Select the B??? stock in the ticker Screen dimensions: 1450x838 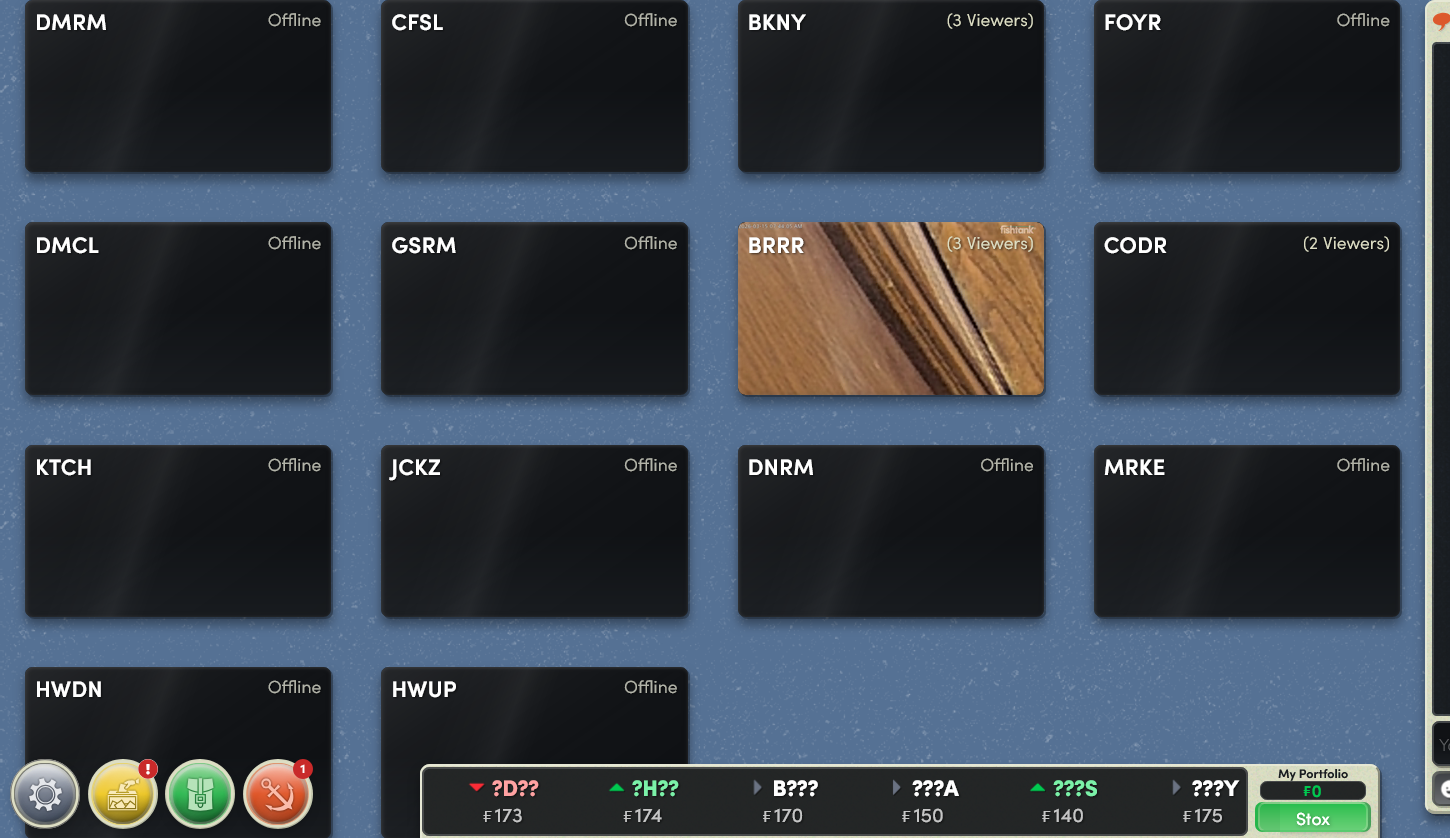(784, 801)
